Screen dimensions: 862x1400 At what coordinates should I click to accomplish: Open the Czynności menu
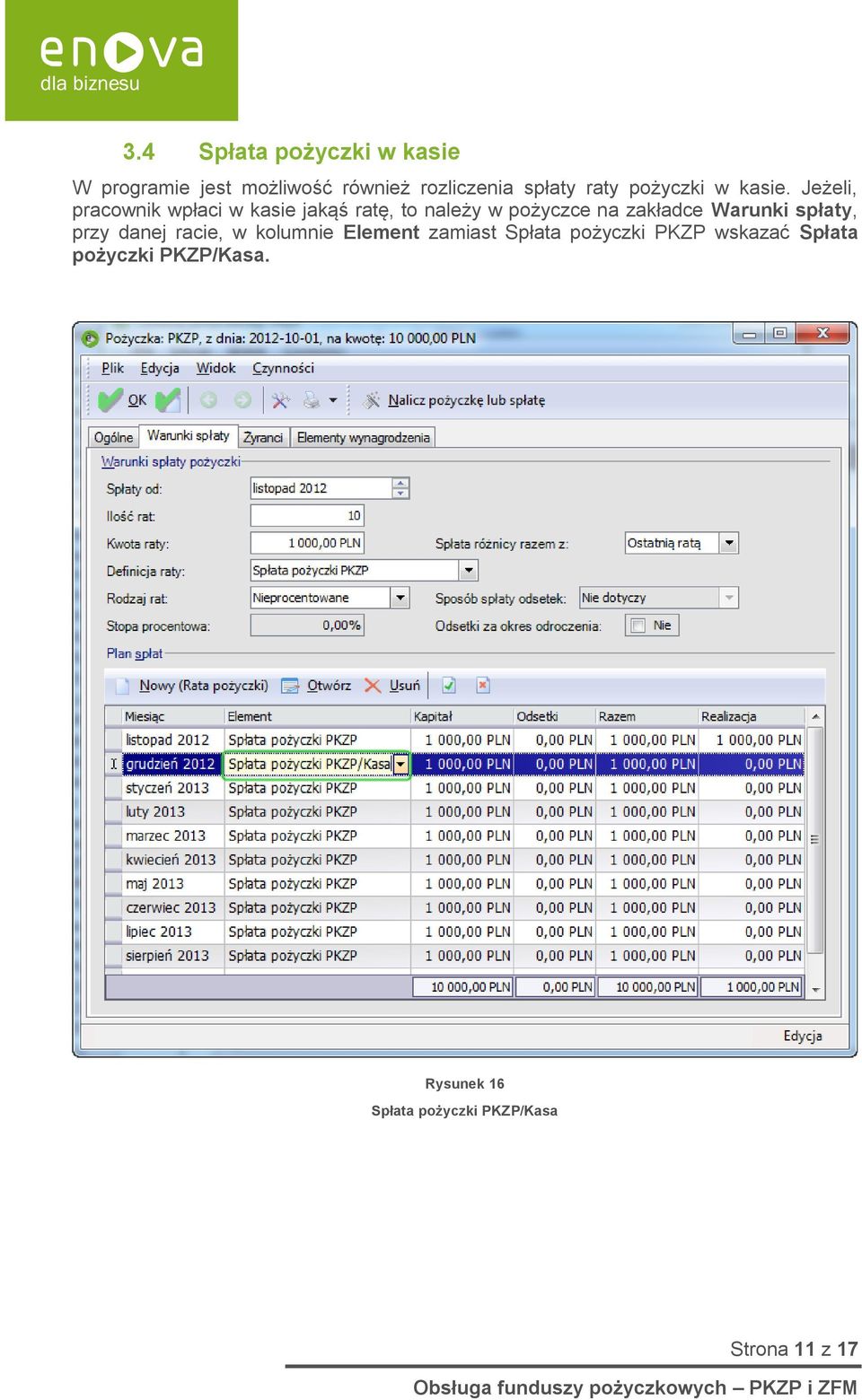(x=283, y=368)
